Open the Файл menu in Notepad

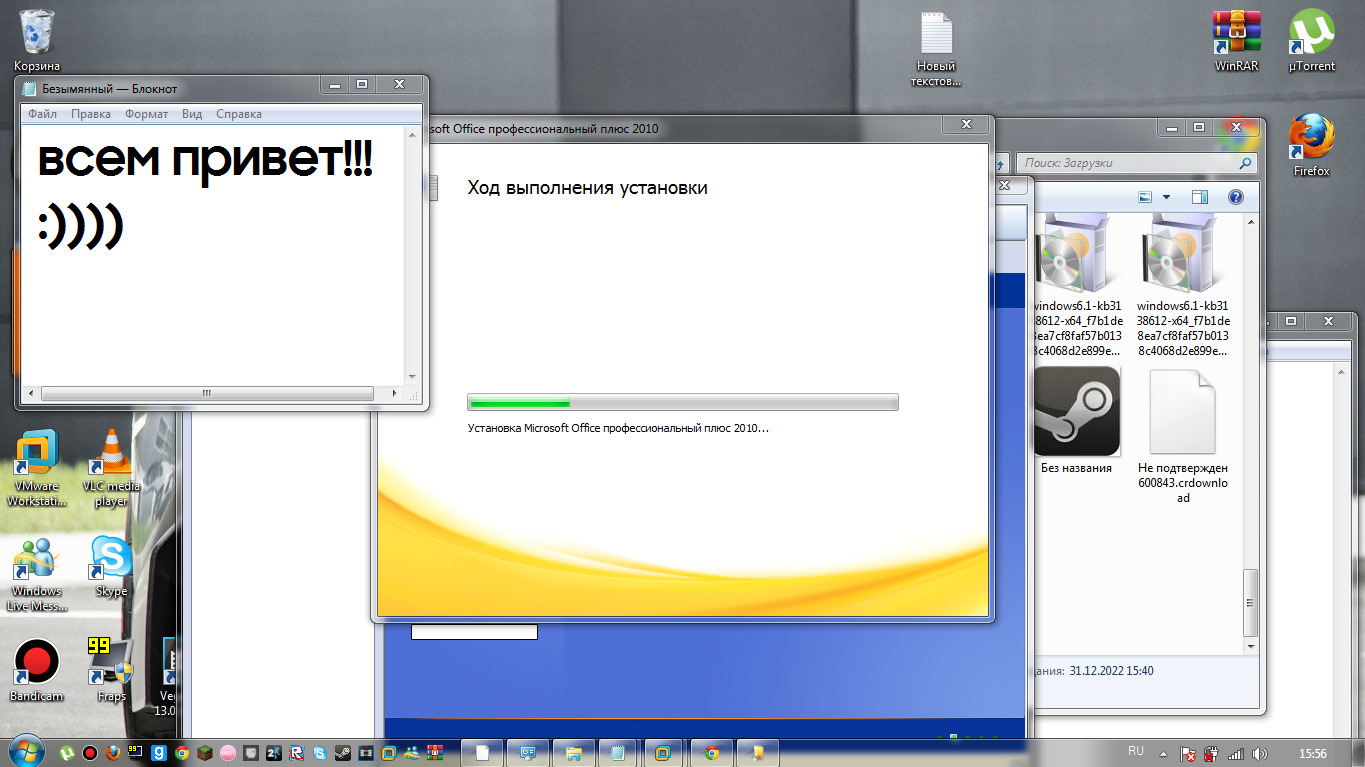42,114
